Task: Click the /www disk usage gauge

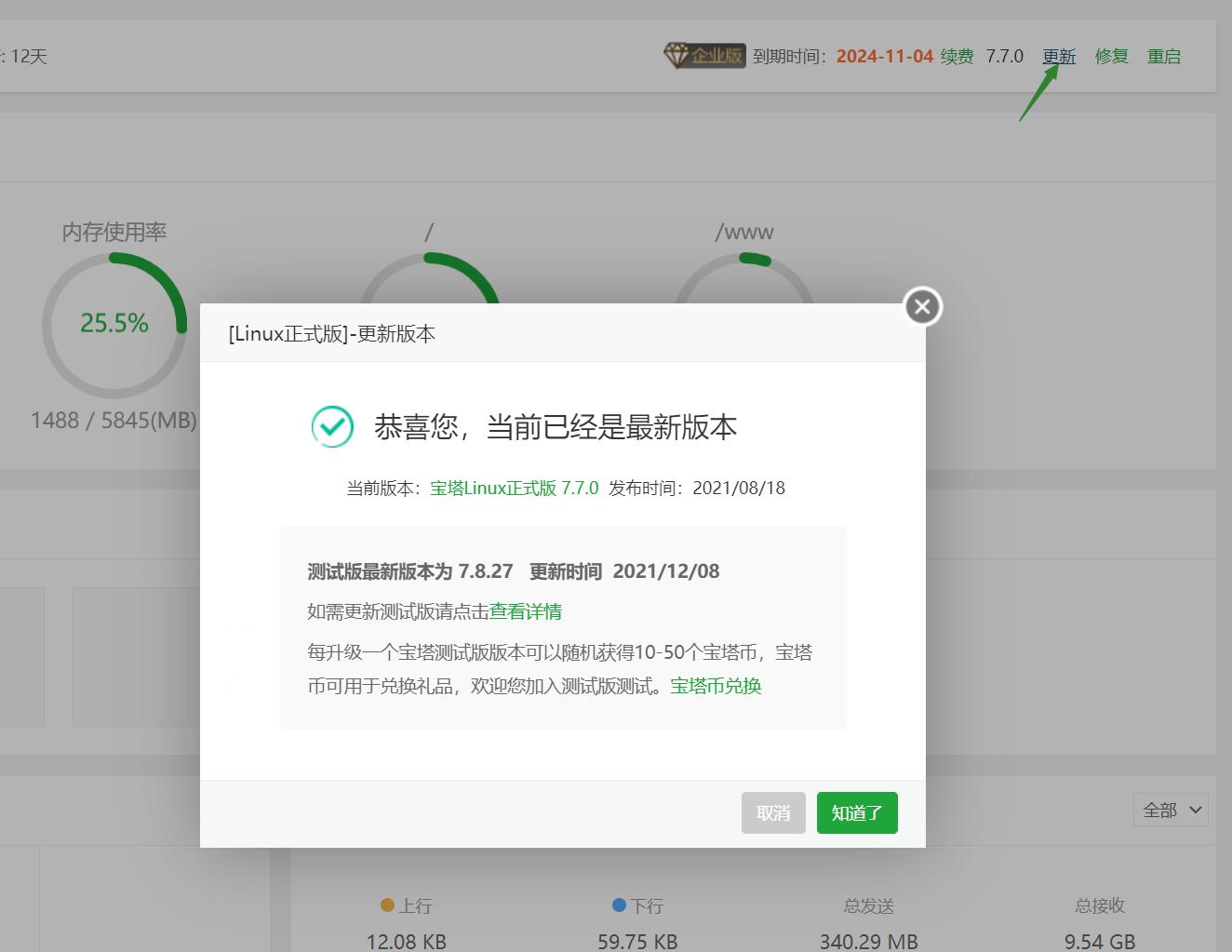Action: coord(744,278)
